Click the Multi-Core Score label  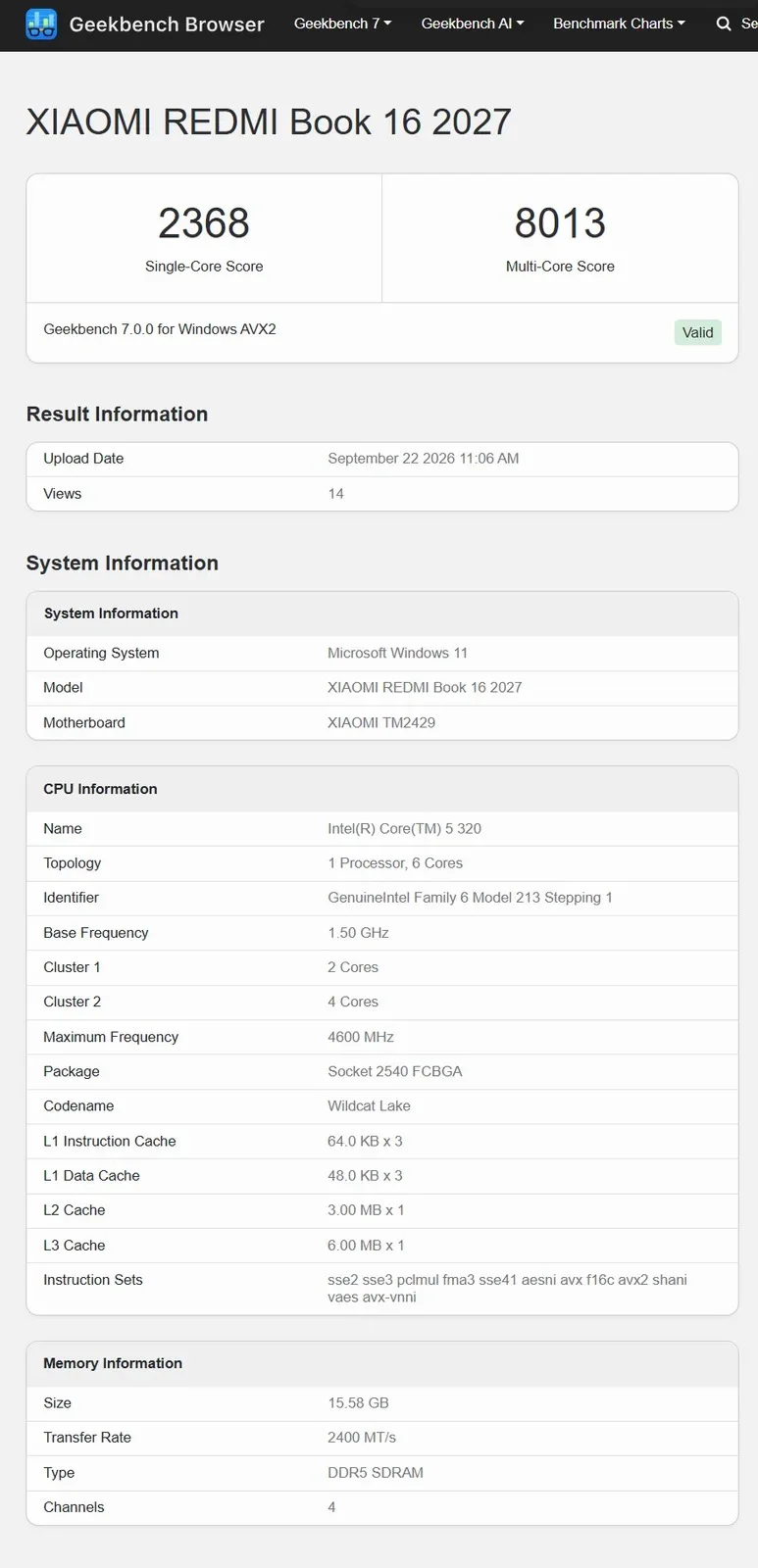tap(560, 267)
